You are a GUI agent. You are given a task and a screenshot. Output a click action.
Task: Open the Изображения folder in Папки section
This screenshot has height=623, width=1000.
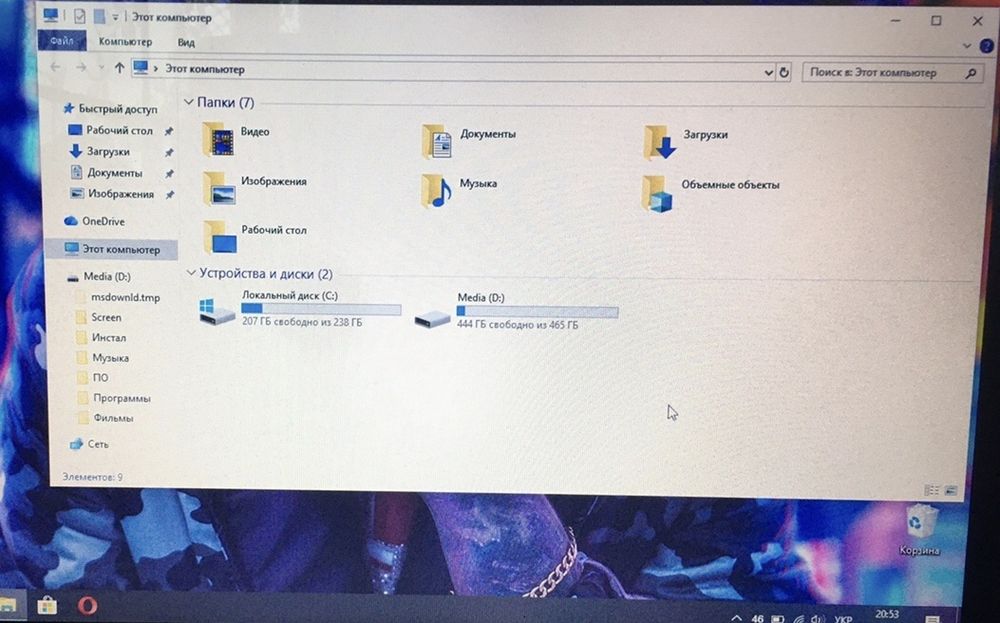(x=219, y=188)
